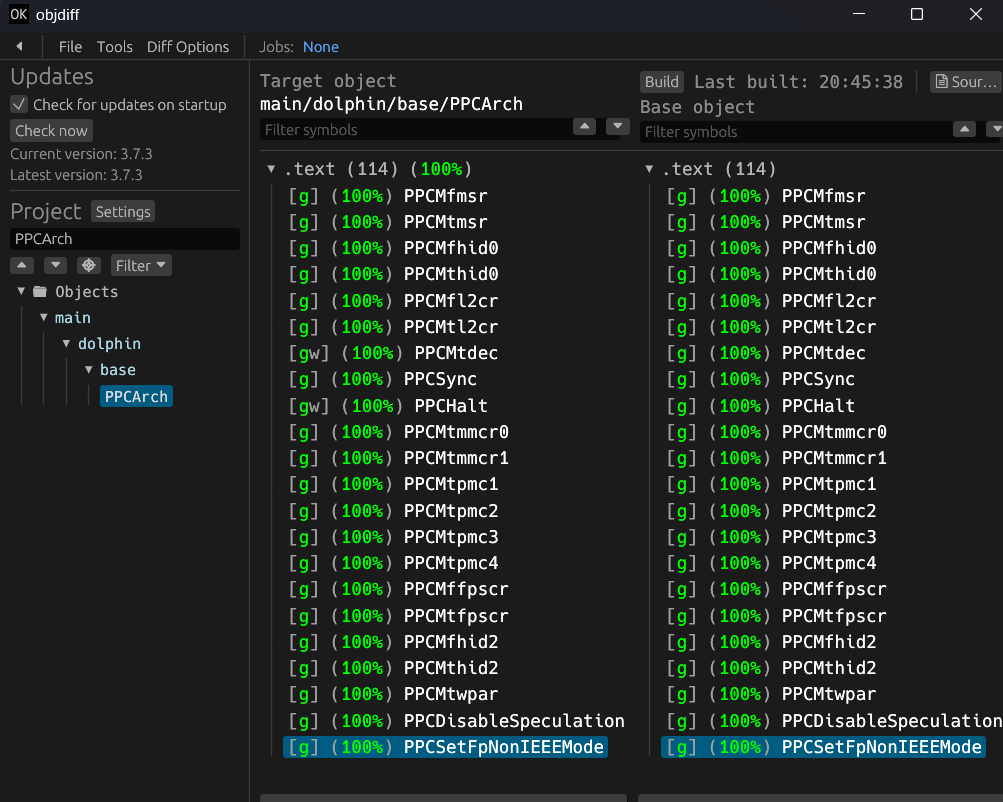The image size is (1003, 802).
Task: Expand all project tree down-arrow button
Action: [x=55, y=265]
